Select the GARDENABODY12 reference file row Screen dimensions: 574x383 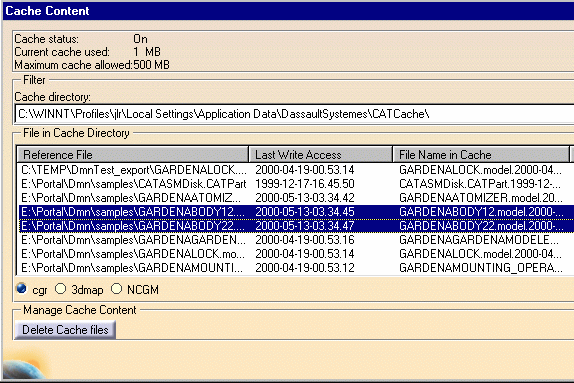click(x=296, y=212)
